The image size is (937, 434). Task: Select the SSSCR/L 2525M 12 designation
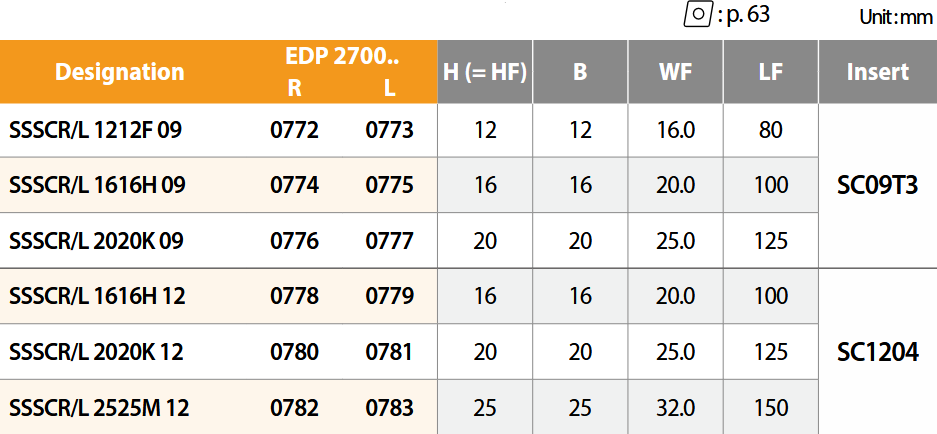click(98, 408)
